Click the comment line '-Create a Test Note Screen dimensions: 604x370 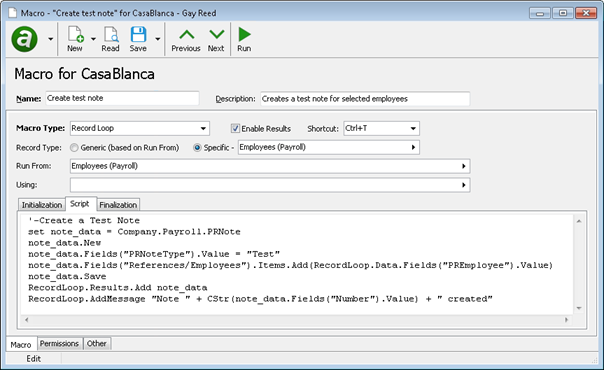84,221
